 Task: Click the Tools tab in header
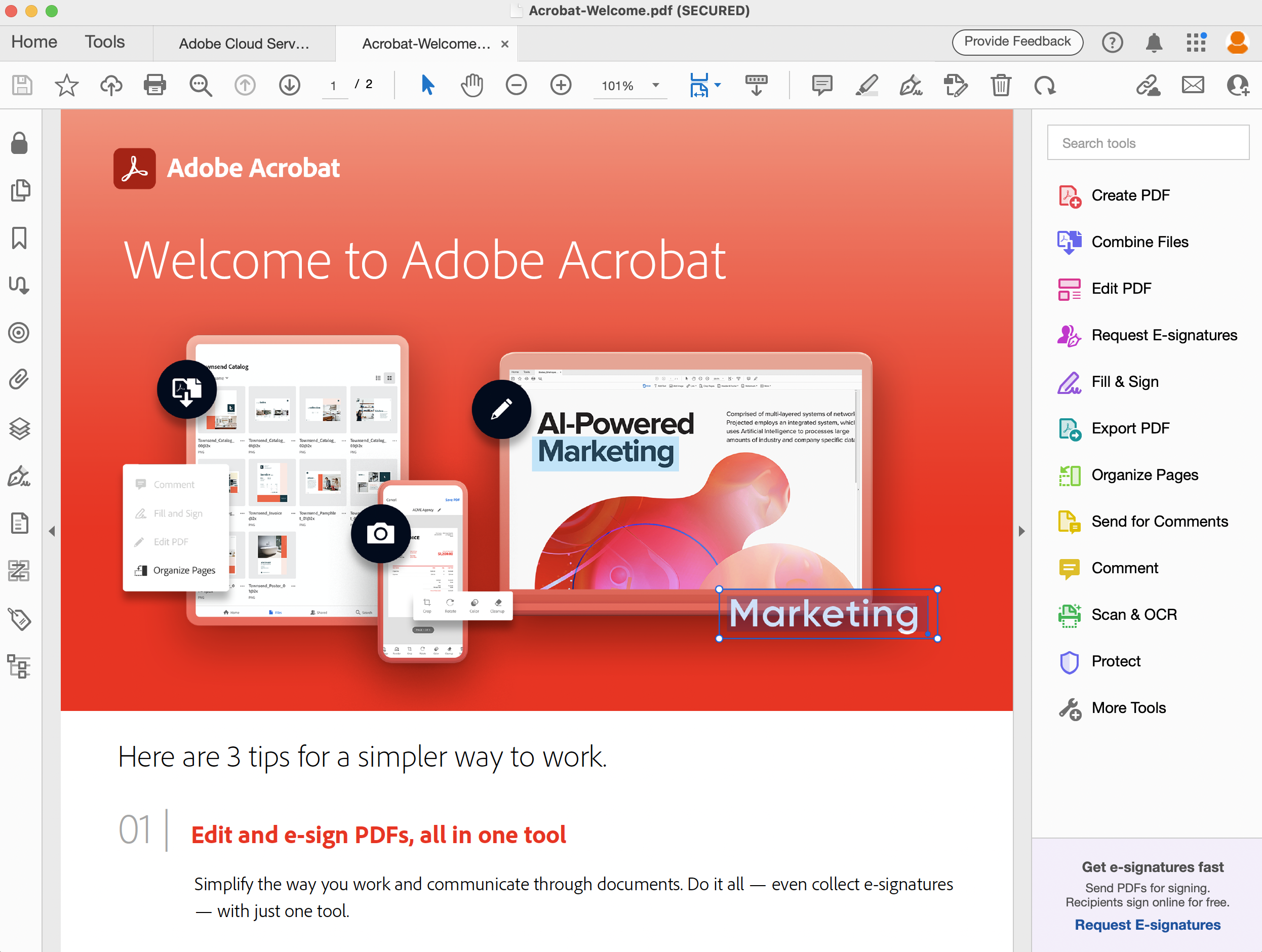(104, 42)
